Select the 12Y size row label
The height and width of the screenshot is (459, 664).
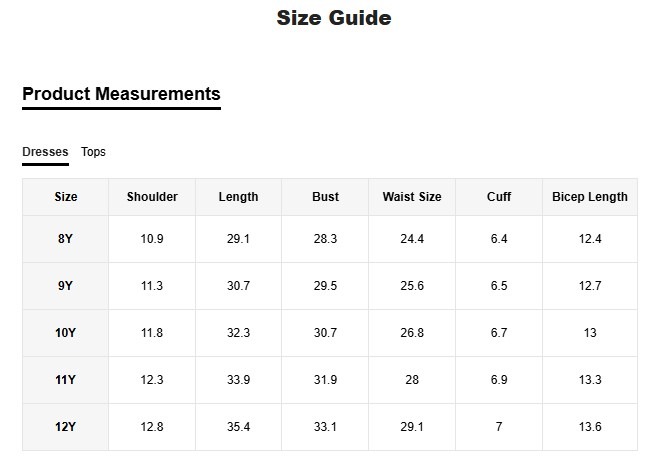[x=65, y=427]
